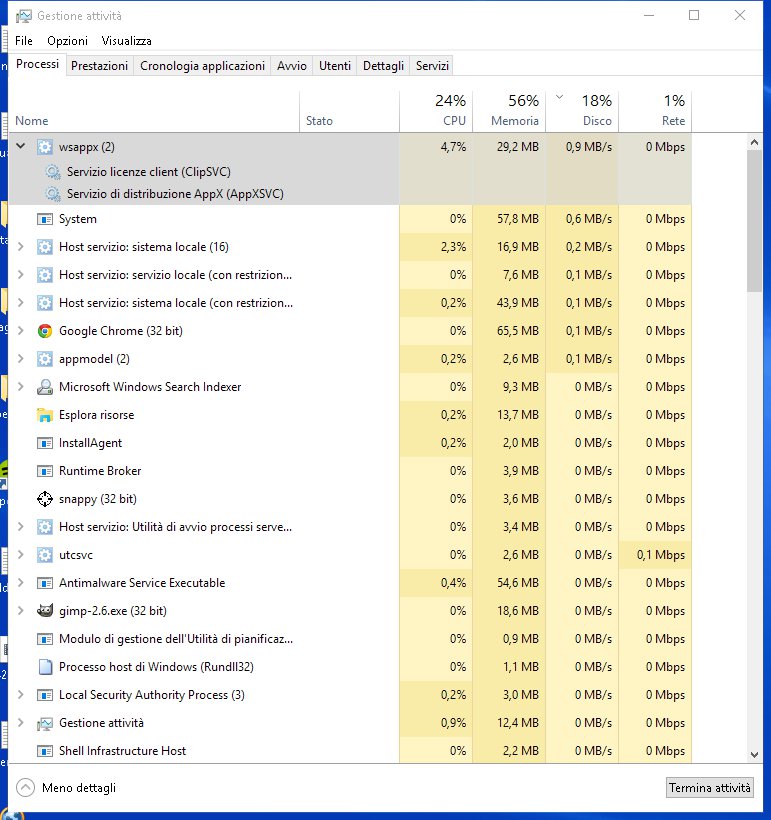This screenshot has height=820, width=771.
Task: Expand the Gestione attività process row
Action: [21, 723]
